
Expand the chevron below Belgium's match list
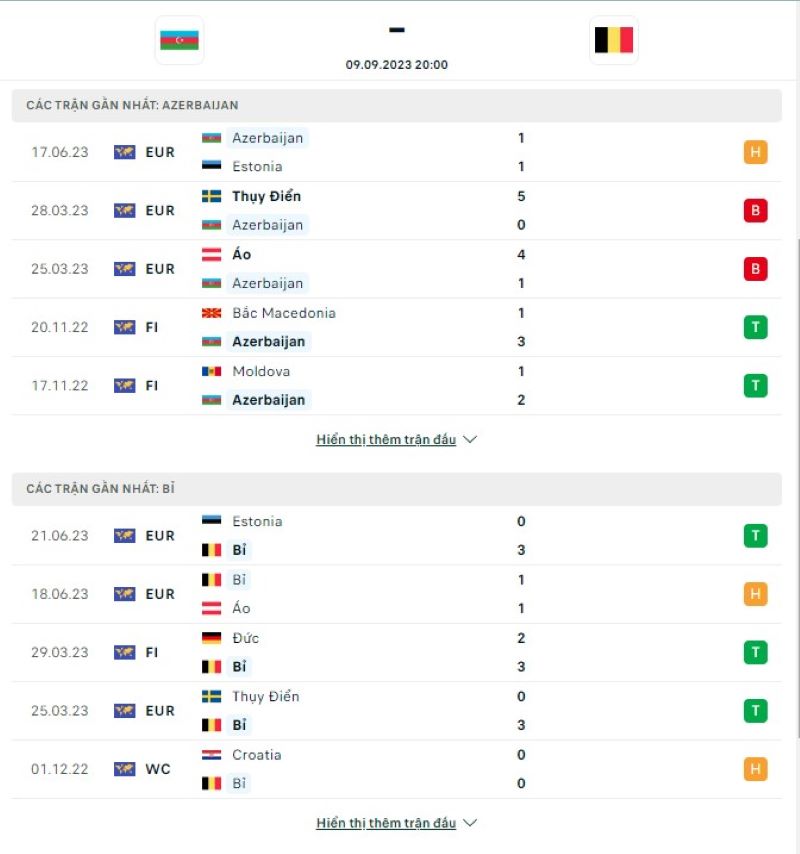[469, 823]
